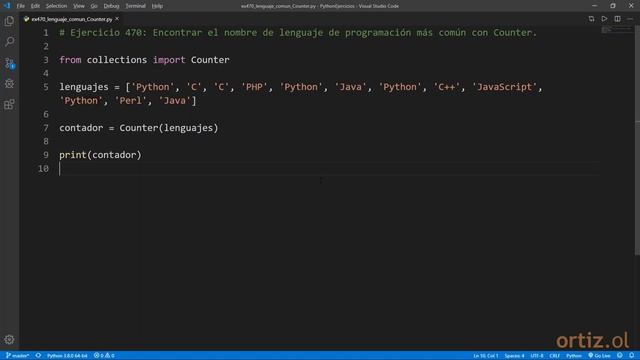This screenshot has height=360, width=640.
Task: Open the View menu
Action: 79,6
